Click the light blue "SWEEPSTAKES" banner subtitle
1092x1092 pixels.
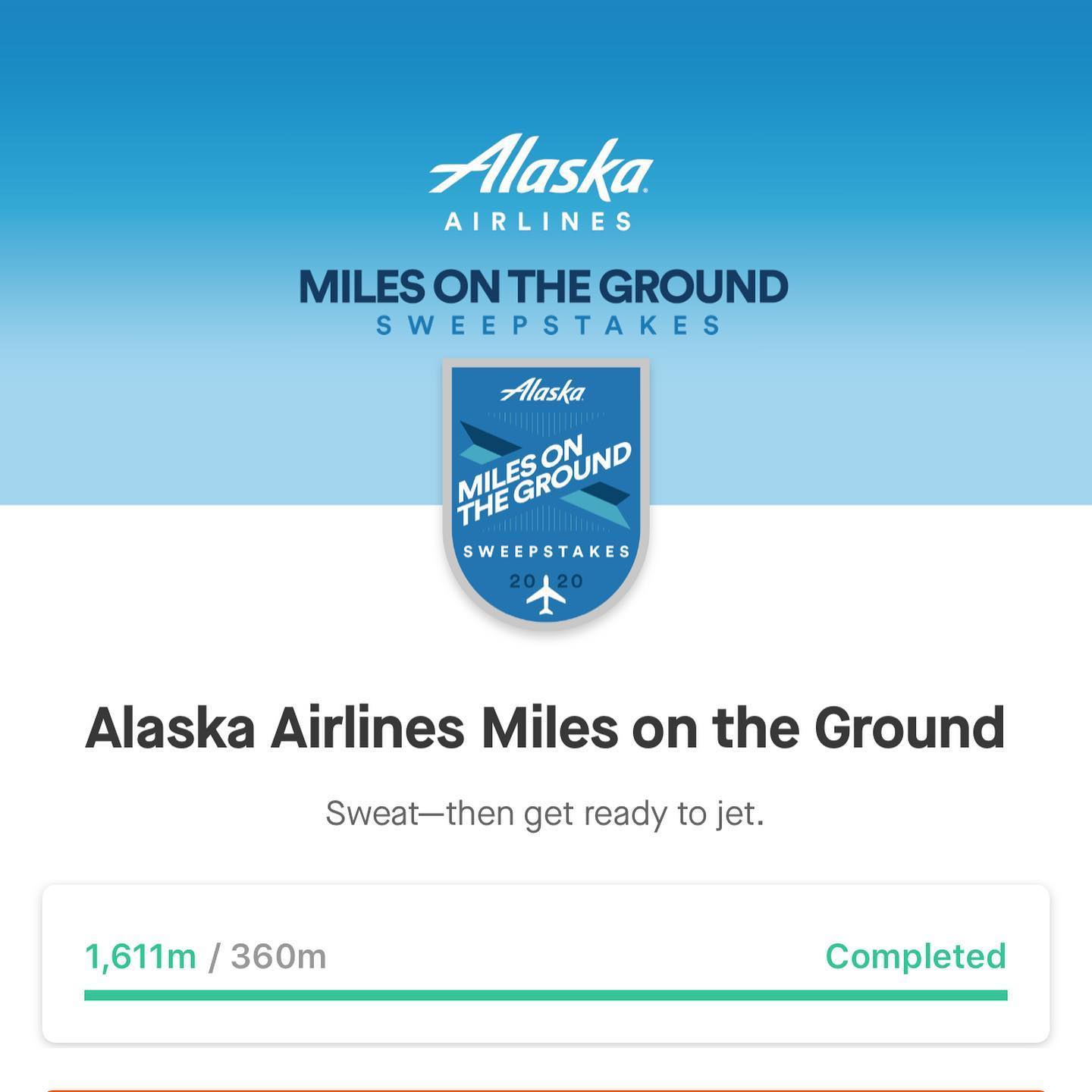tap(548, 325)
